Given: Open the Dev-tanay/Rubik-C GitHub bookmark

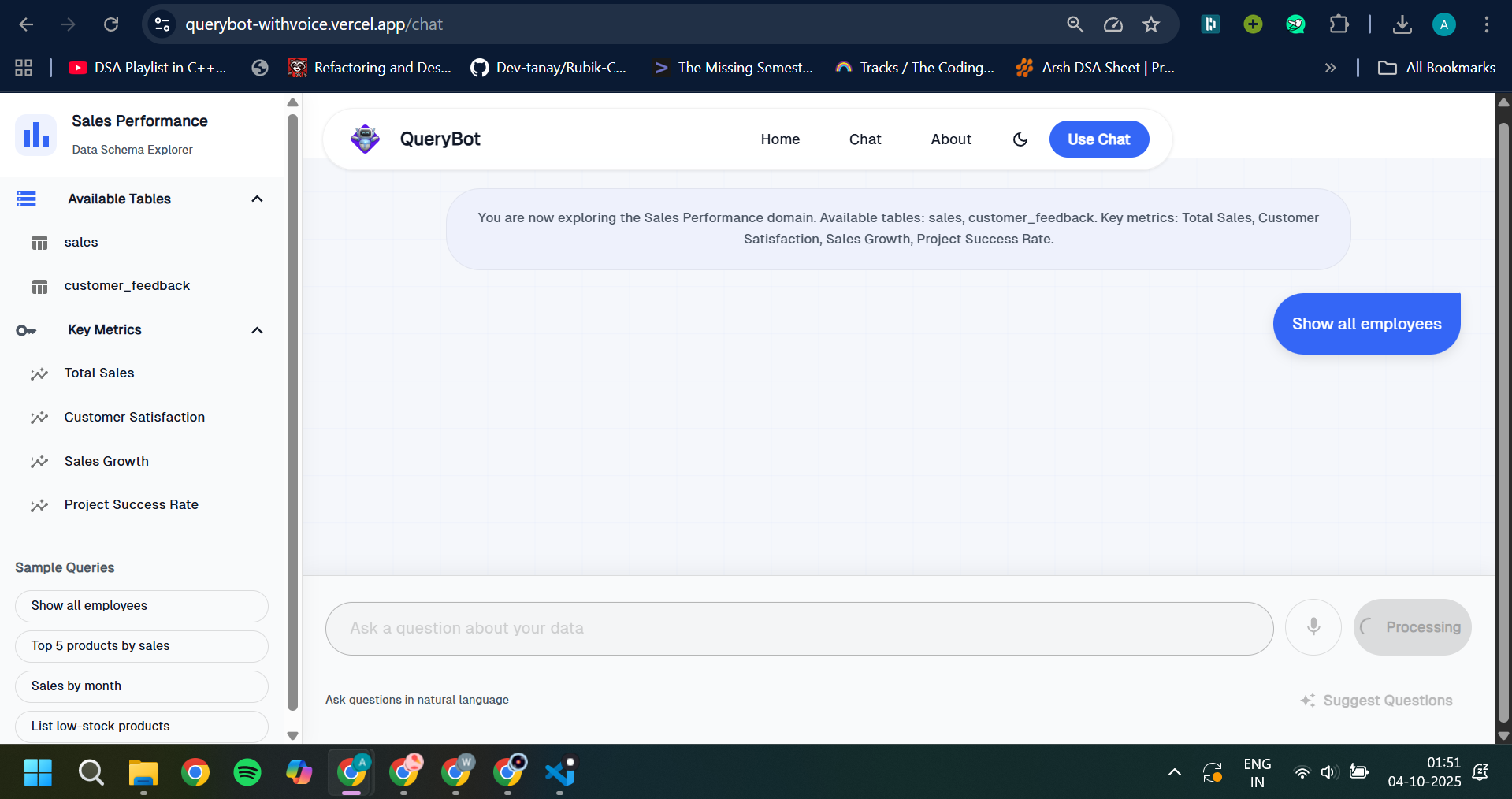Looking at the screenshot, I should (548, 68).
